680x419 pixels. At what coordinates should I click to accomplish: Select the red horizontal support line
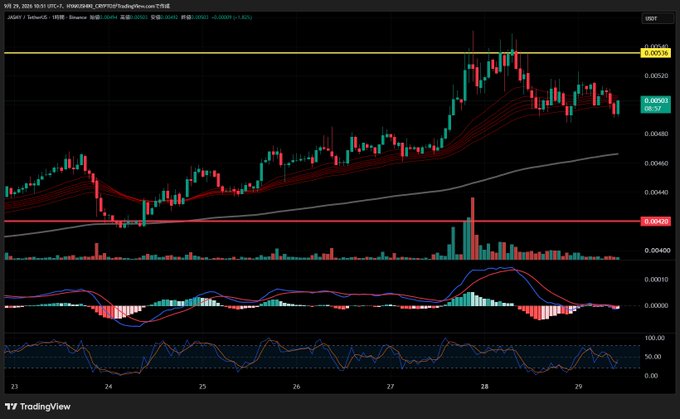322,221
